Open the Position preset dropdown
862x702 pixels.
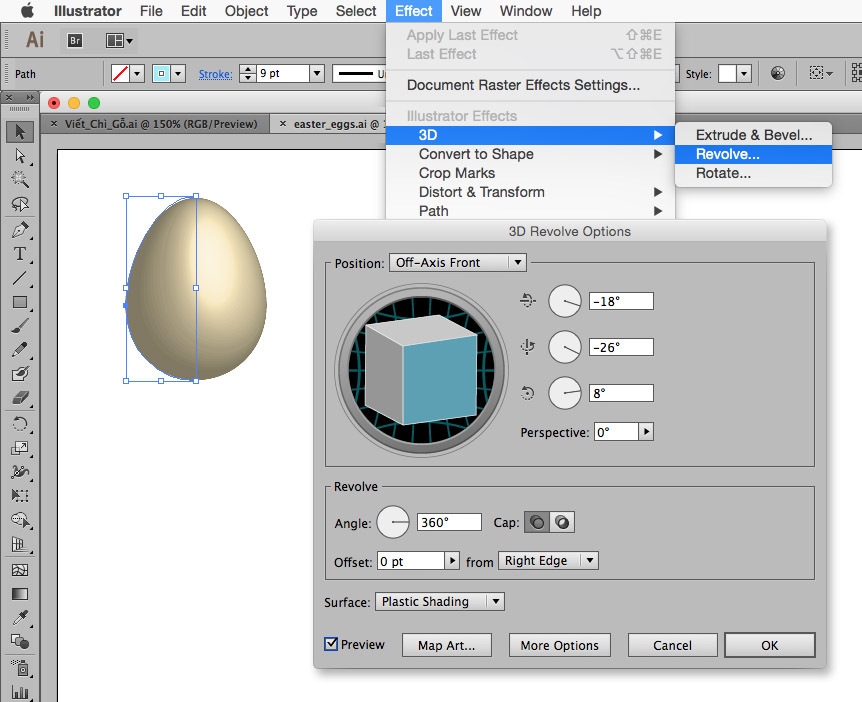[x=458, y=263]
